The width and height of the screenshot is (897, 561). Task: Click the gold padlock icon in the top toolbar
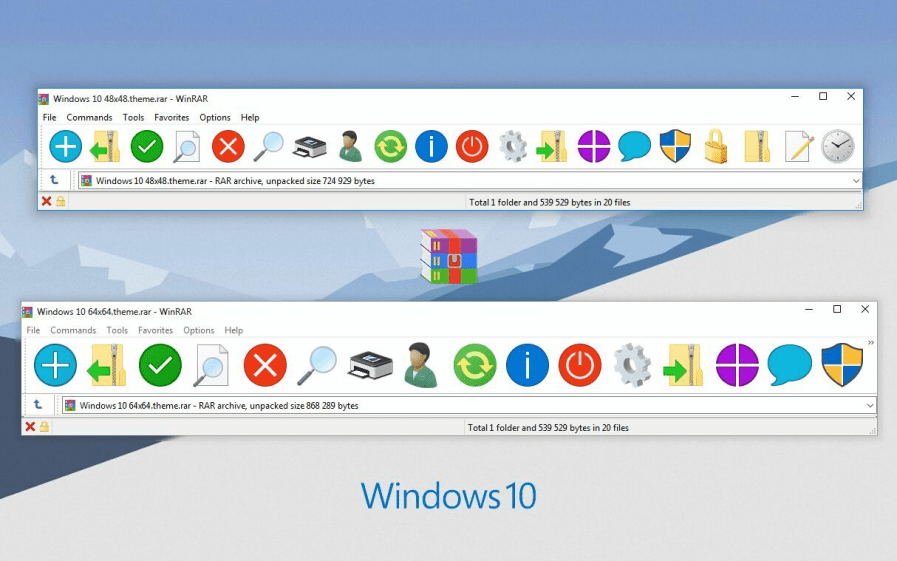pos(715,147)
